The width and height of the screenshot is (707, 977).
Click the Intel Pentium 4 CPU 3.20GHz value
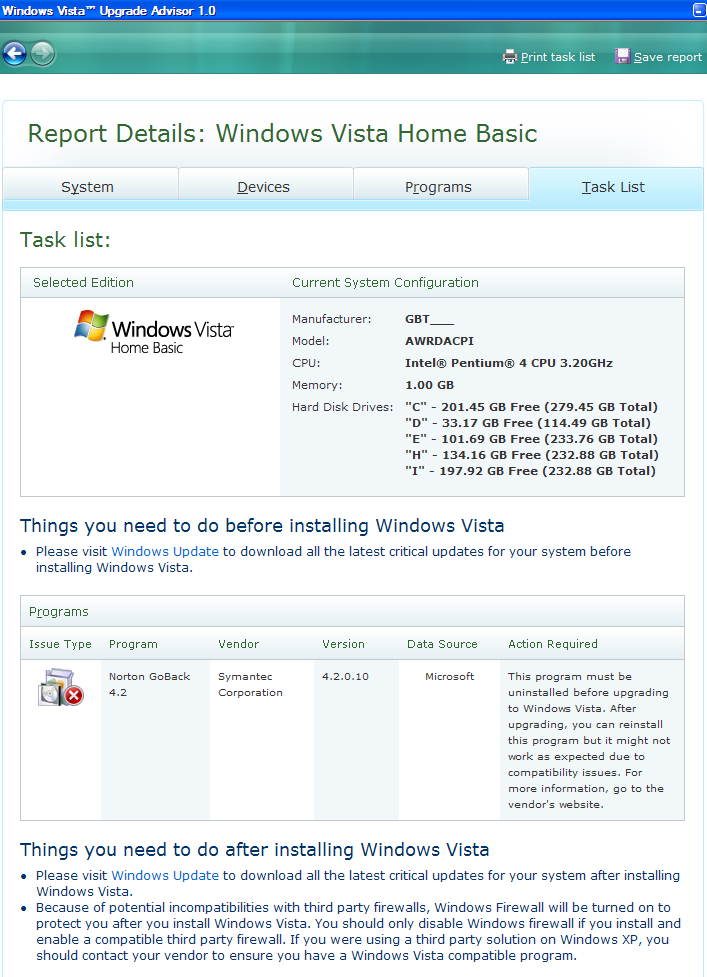509,363
